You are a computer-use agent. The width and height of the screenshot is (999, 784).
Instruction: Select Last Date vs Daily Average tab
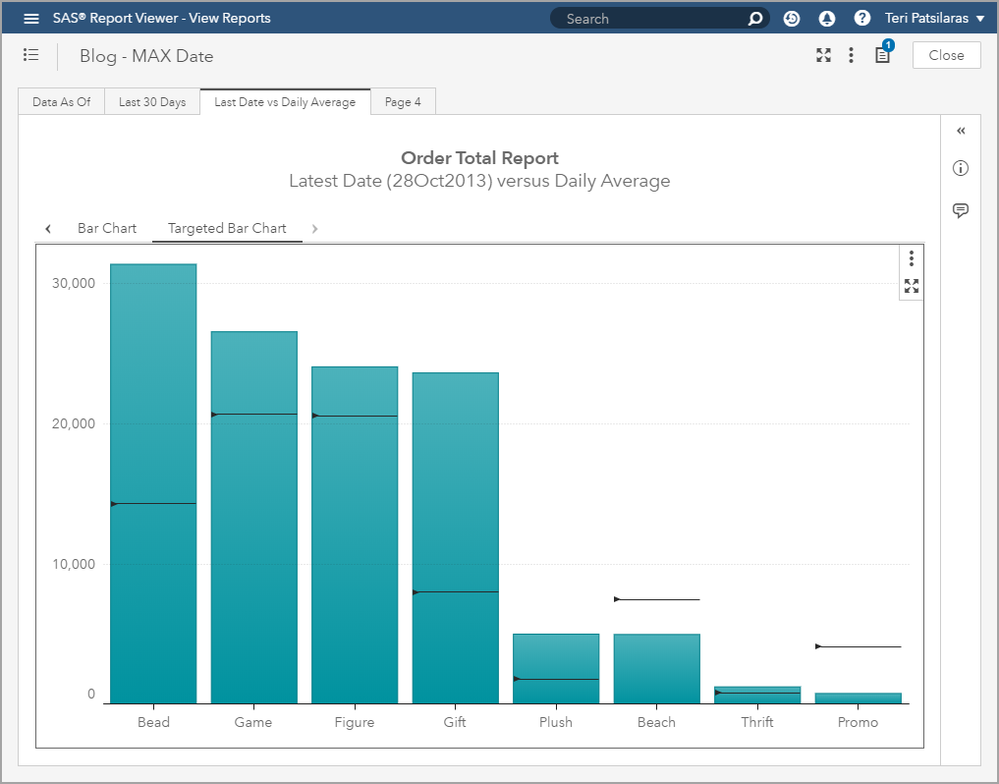pos(285,102)
